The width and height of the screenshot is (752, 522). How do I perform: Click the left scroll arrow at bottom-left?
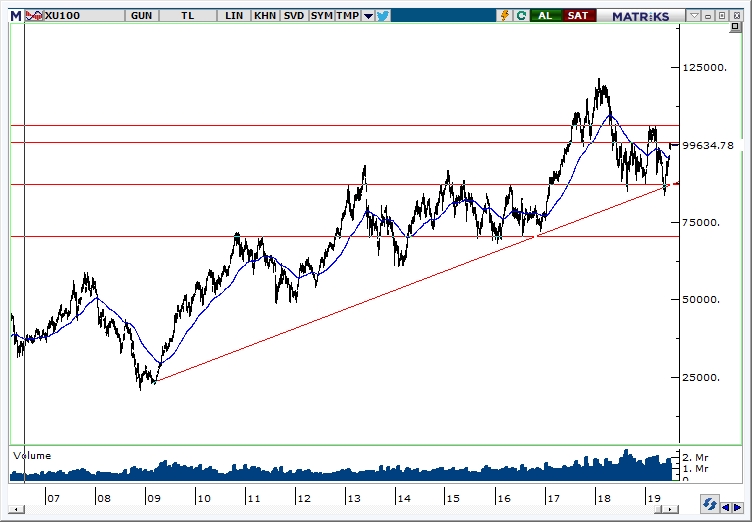point(16,510)
